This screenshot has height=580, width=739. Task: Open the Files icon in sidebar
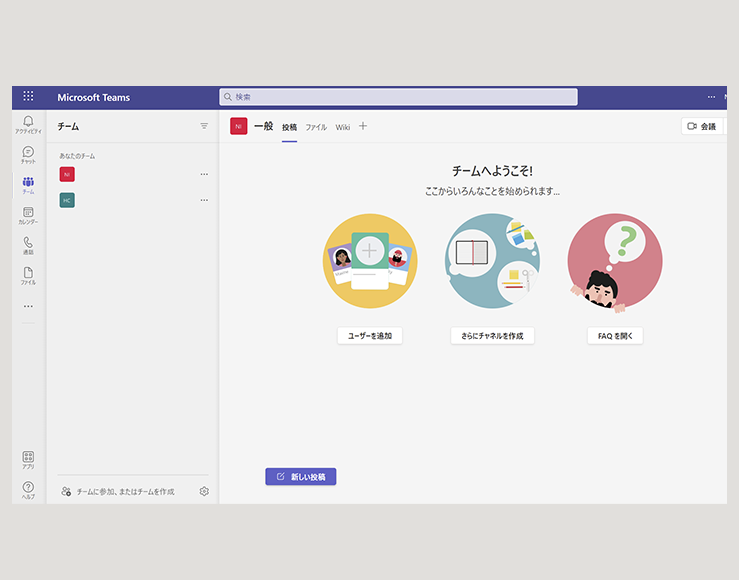(28, 275)
